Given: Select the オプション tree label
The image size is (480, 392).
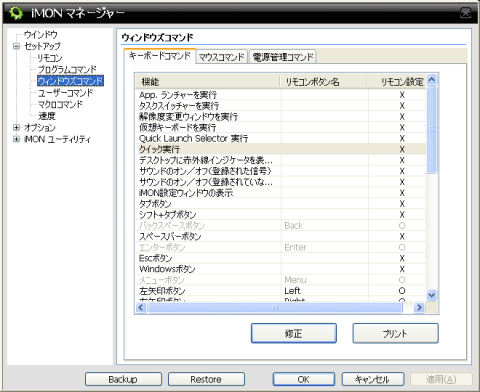Looking at the screenshot, I should point(40,127).
